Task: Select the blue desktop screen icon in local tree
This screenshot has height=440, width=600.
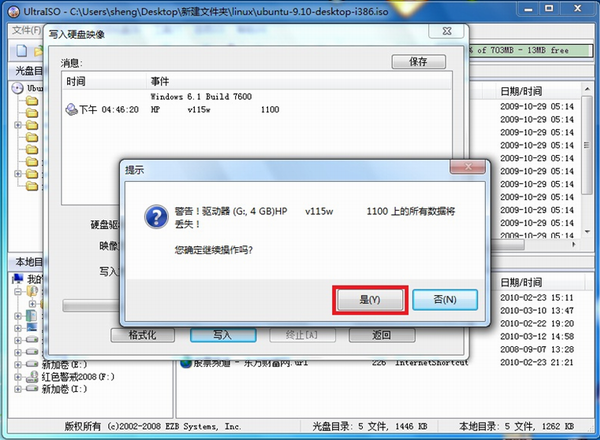Action: tap(32, 328)
